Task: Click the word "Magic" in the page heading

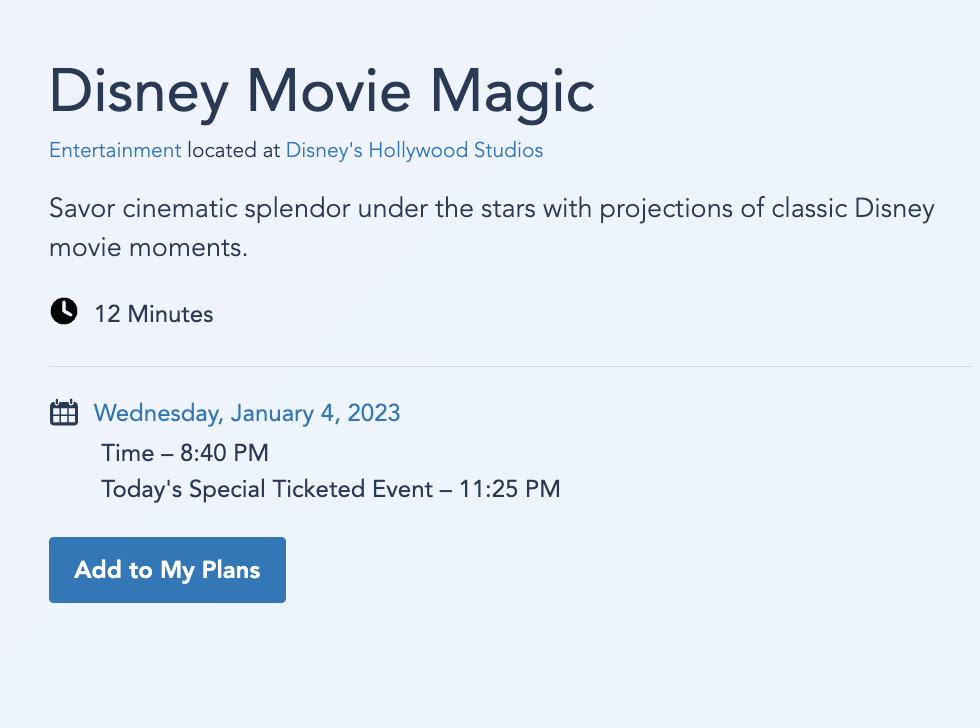Action: [x=512, y=91]
